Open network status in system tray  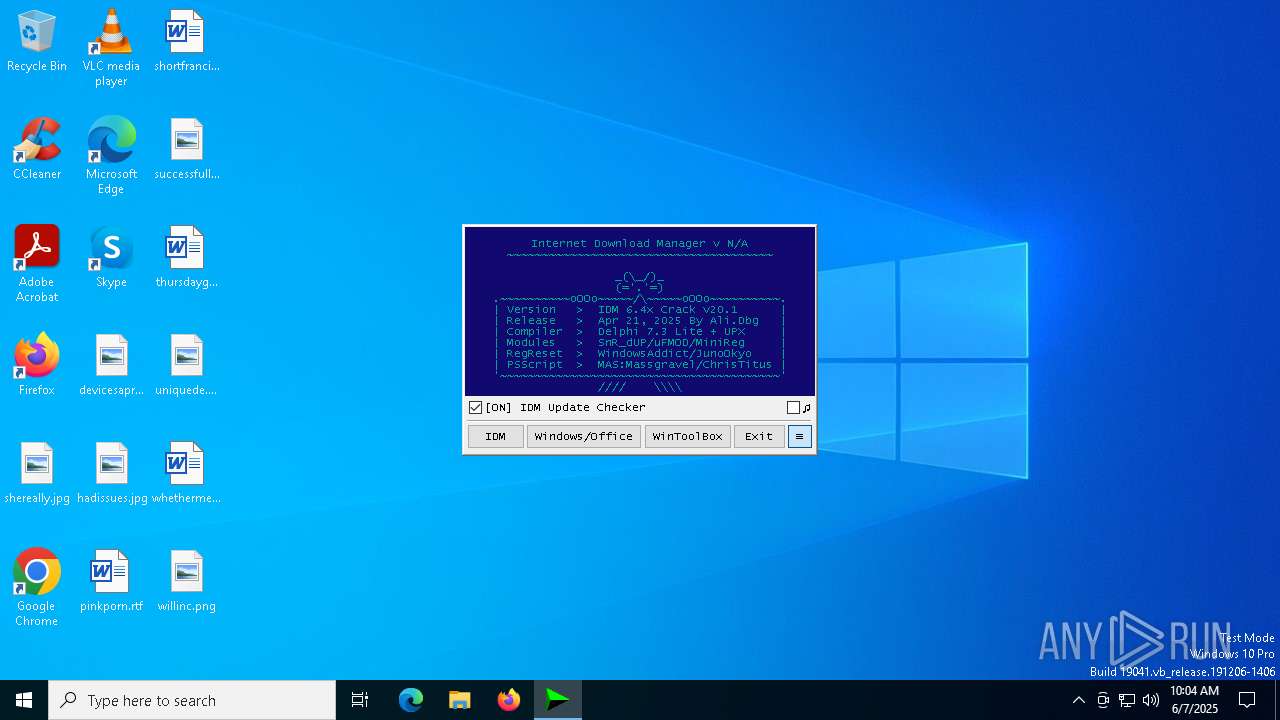point(1127,700)
